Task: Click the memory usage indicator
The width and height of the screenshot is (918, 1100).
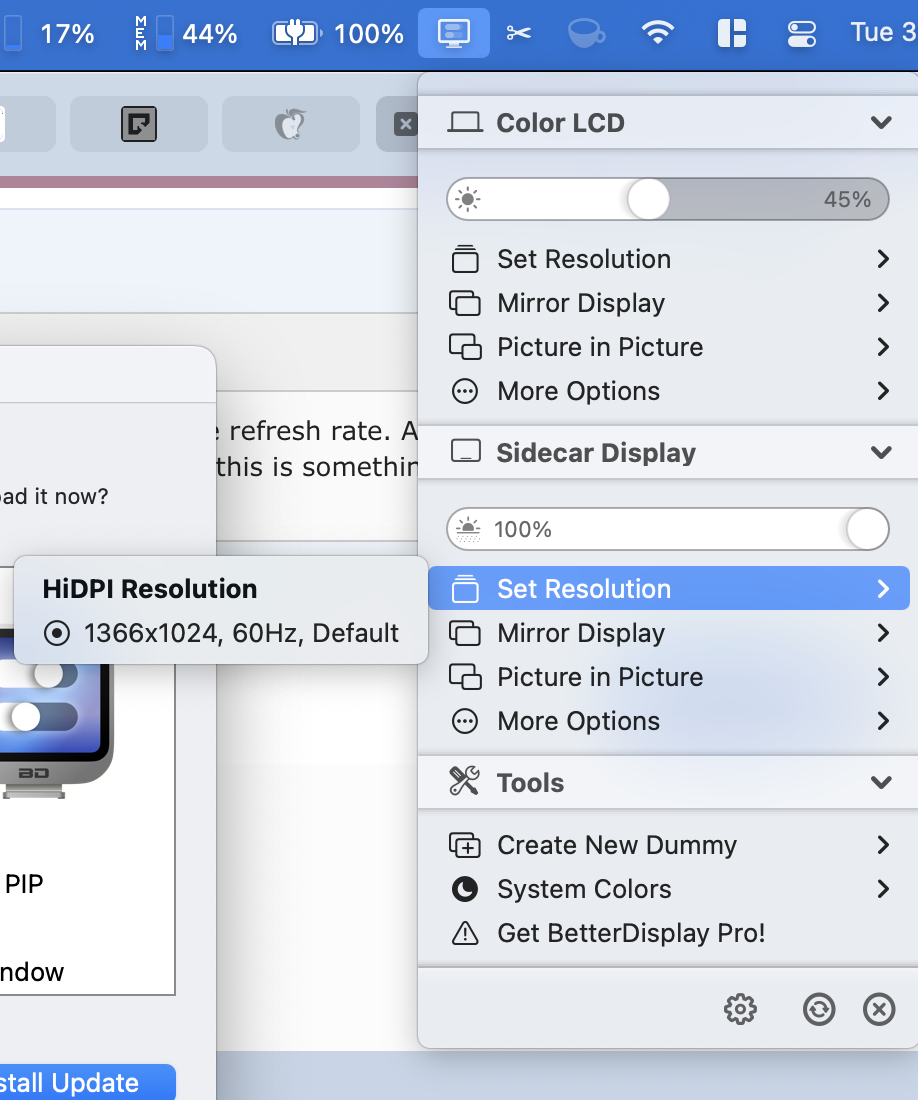Action: pyautogui.click(x=186, y=33)
